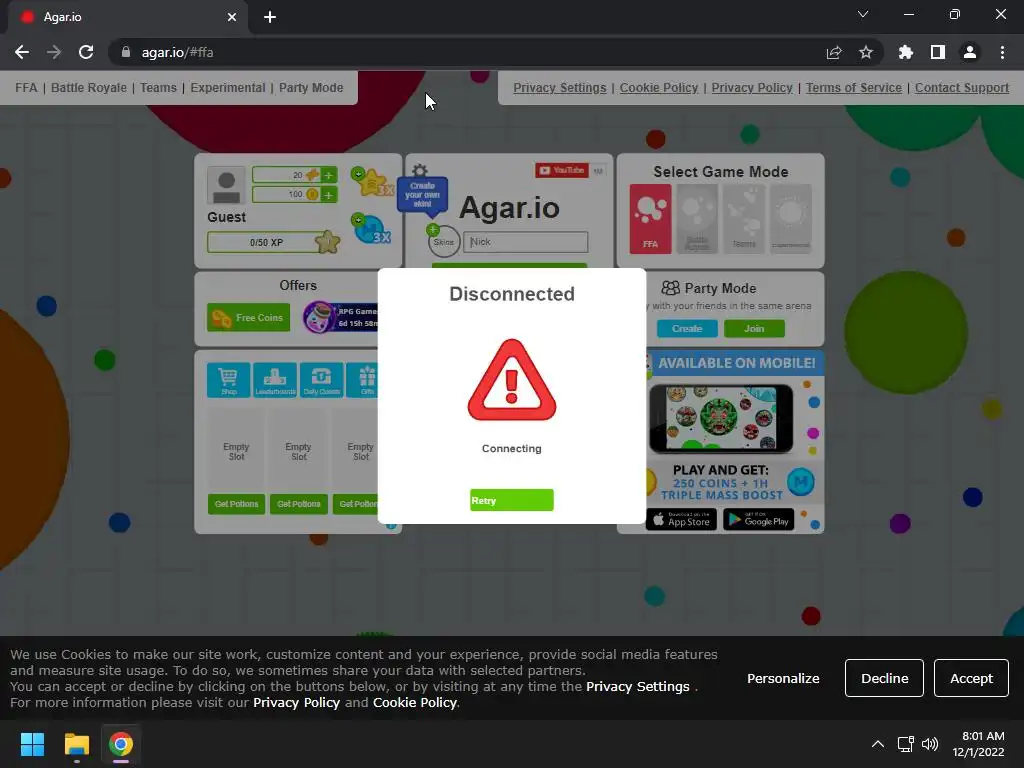Viewport: 1024px width, 768px height.
Task: Personalize cookie preferences
Action: coord(783,679)
